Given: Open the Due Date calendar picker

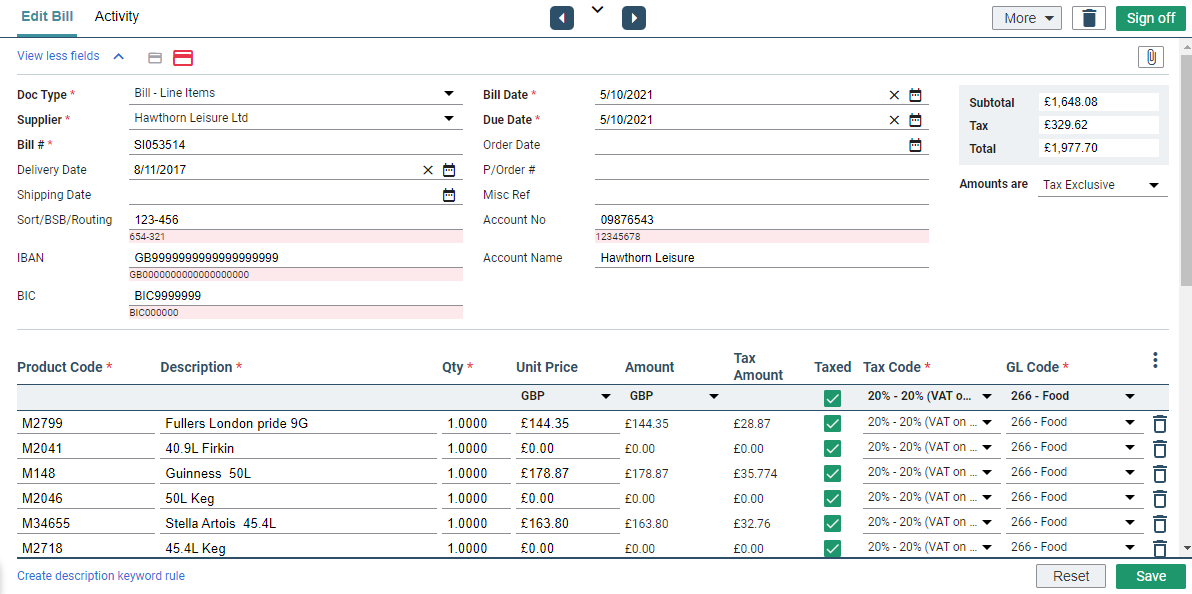Looking at the screenshot, I should tap(915, 119).
